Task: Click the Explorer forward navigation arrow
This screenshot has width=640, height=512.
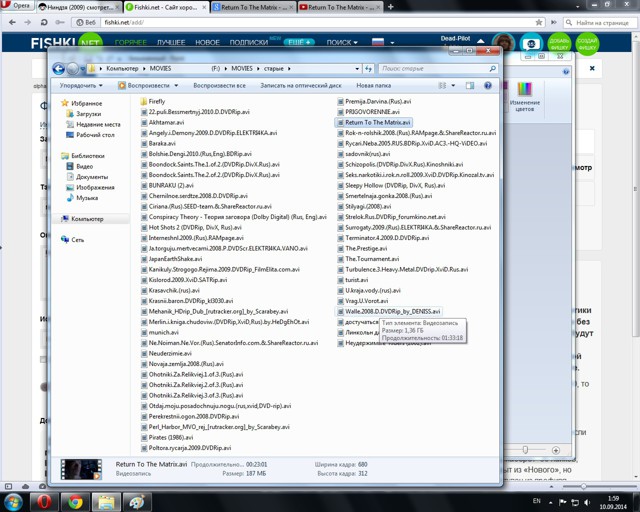Action: (x=73, y=69)
